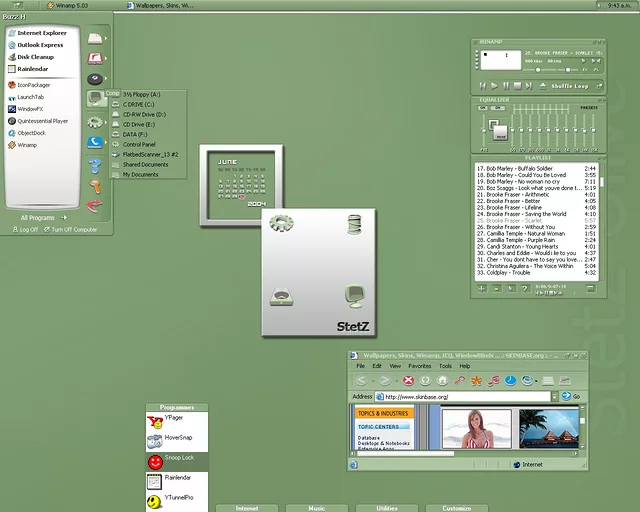Click the Snoop Lock red face icon
Image resolution: width=640 pixels, height=512 pixels.
[x=156, y=462]
